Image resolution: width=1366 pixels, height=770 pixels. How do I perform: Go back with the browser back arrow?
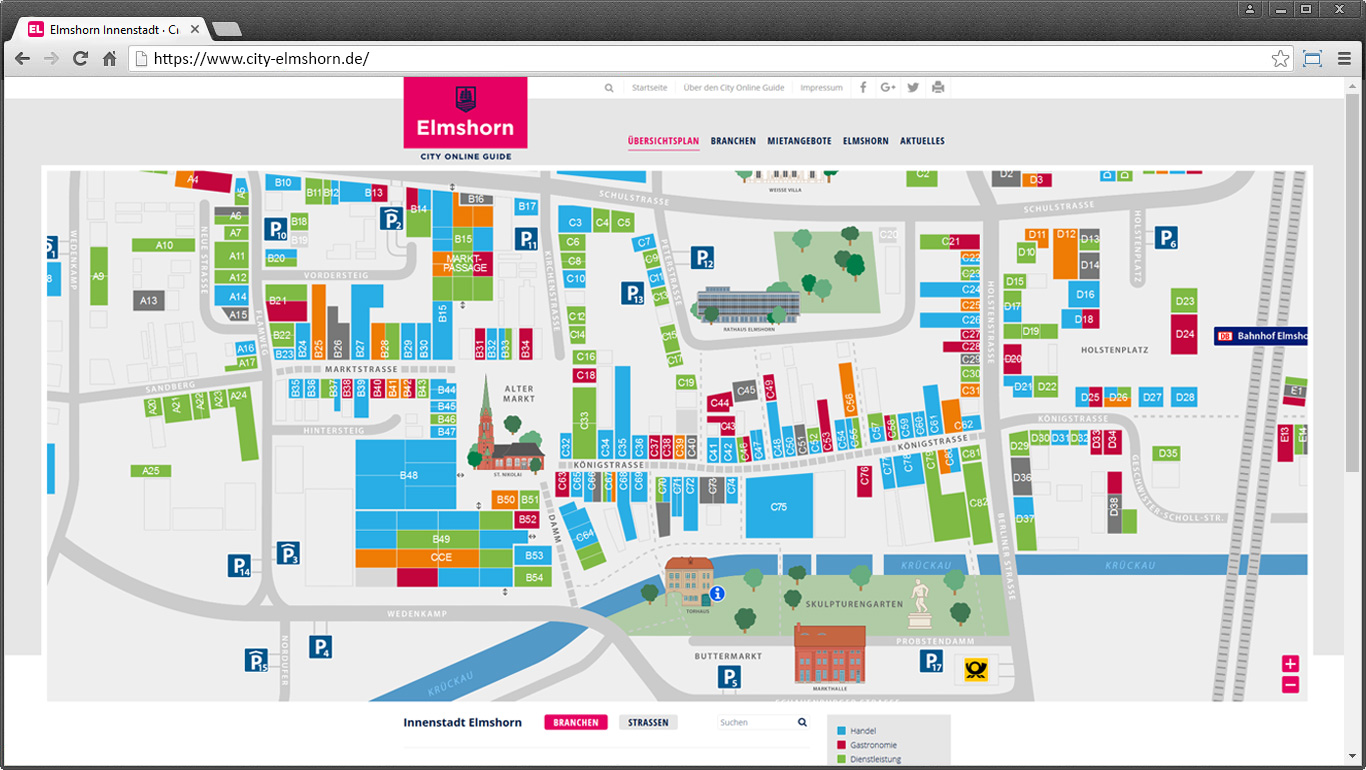tap(22, 59)
